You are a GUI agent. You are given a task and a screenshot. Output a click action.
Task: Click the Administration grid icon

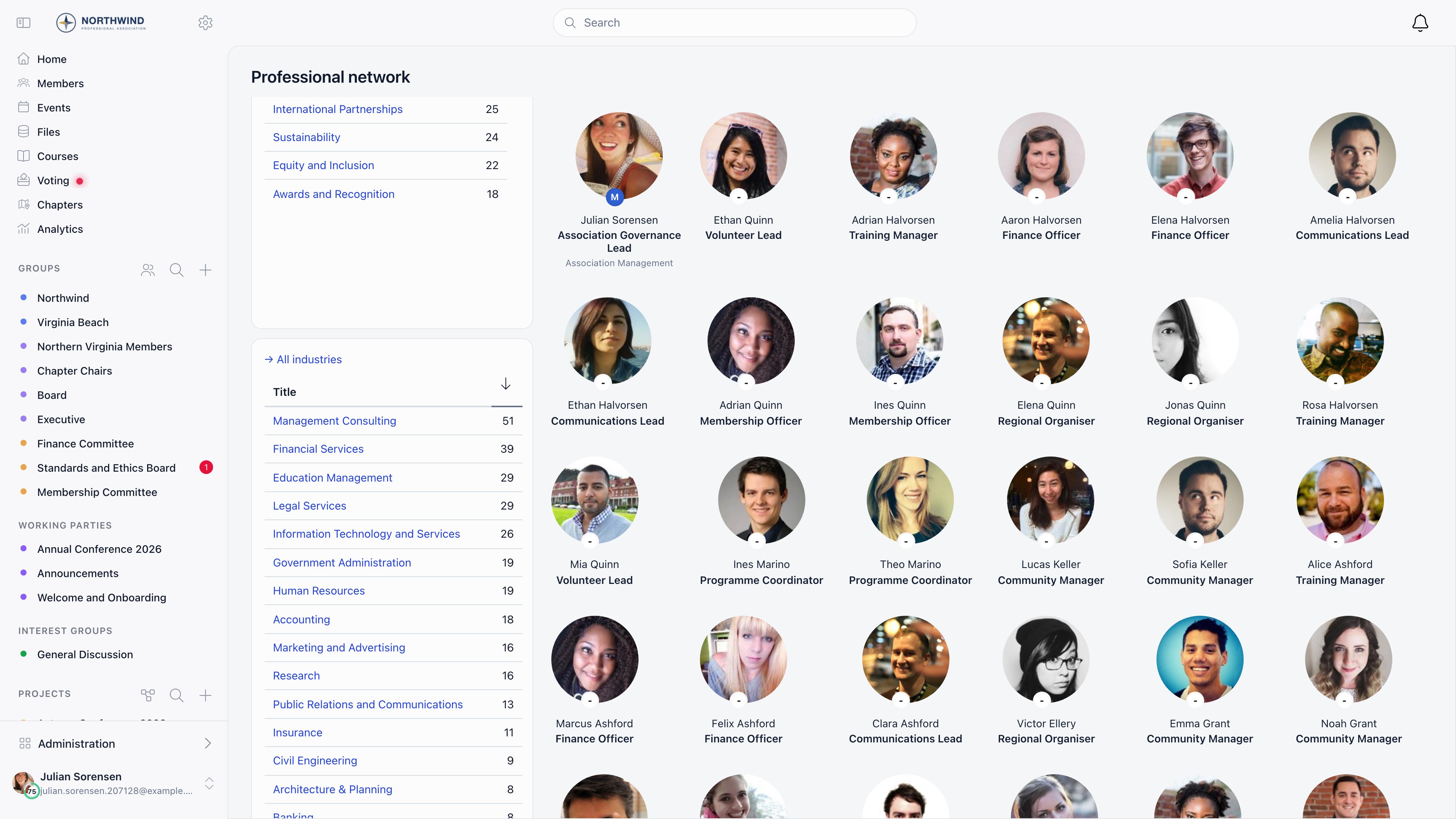pyautogui.click(x=25, y=743)
